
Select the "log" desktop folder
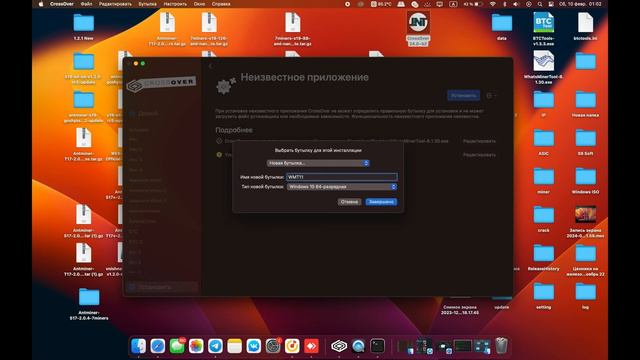click(585, 296)
